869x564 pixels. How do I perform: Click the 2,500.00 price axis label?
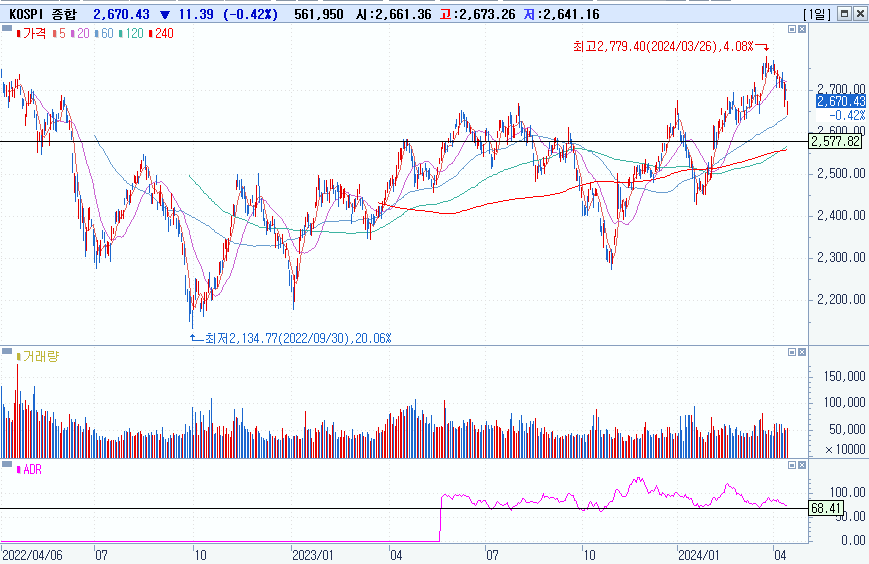tap(841, 173)
